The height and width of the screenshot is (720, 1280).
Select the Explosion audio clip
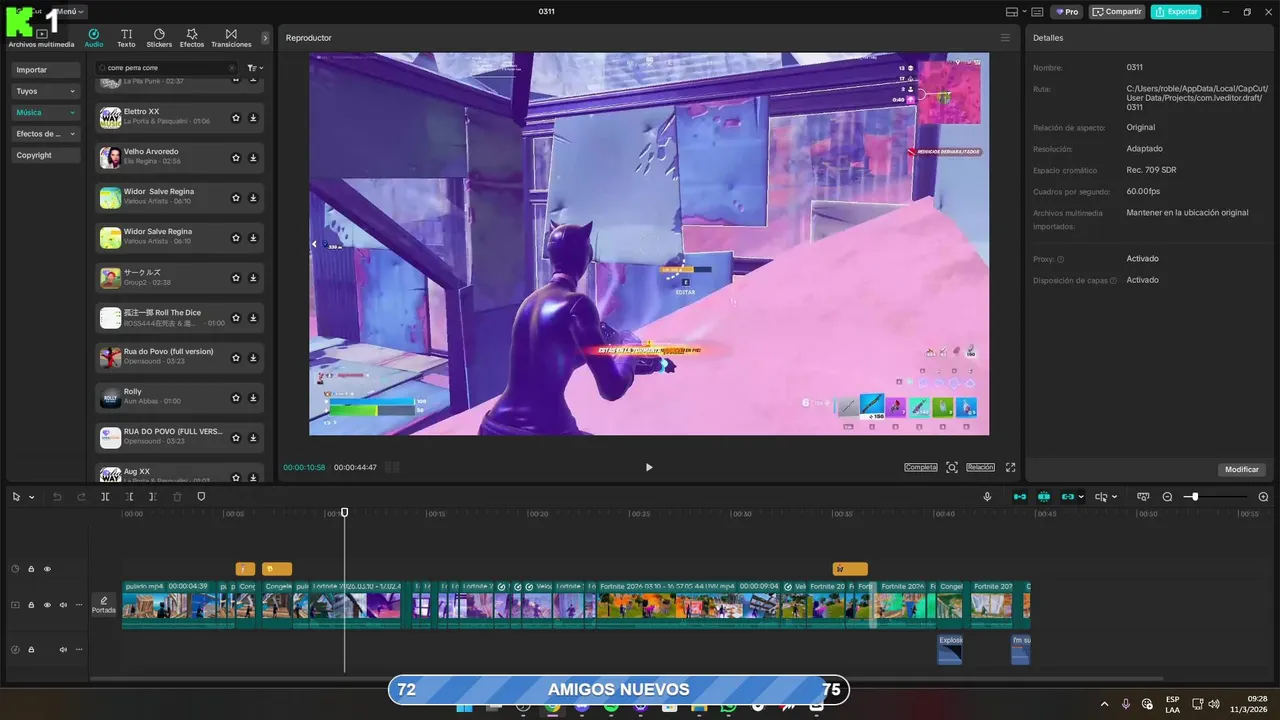click(950, 649)
